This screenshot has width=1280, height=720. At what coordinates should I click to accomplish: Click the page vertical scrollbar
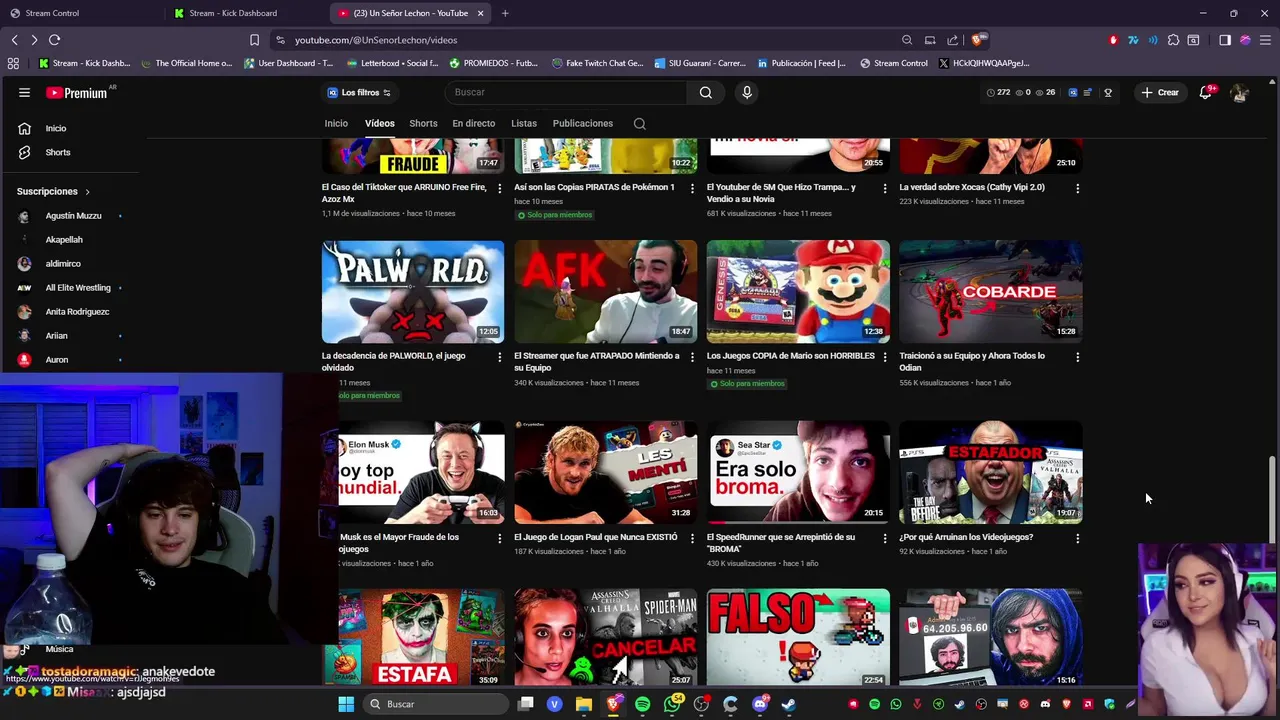click(1273, 500)
